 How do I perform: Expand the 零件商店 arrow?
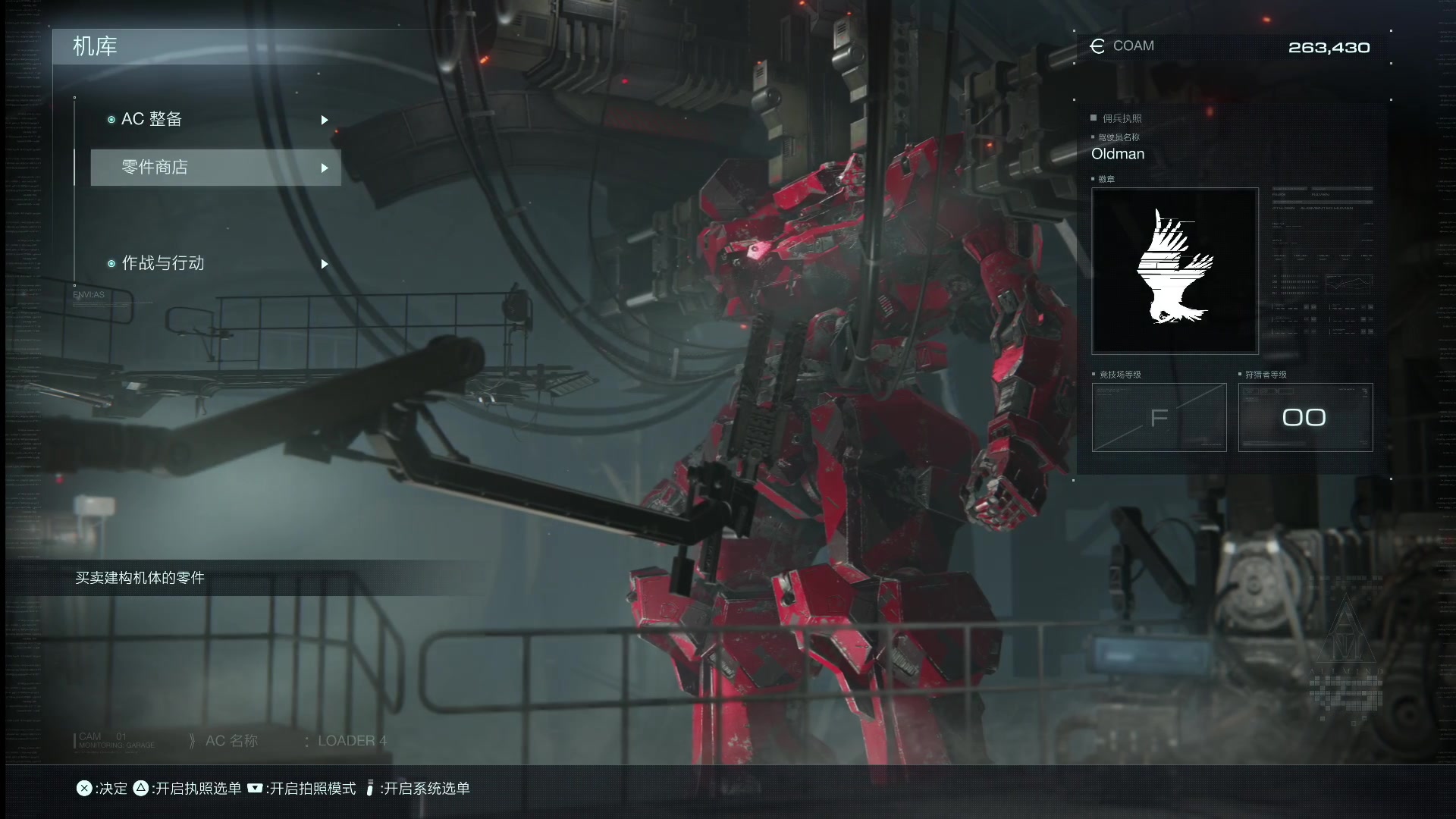[x=325, y=168]
